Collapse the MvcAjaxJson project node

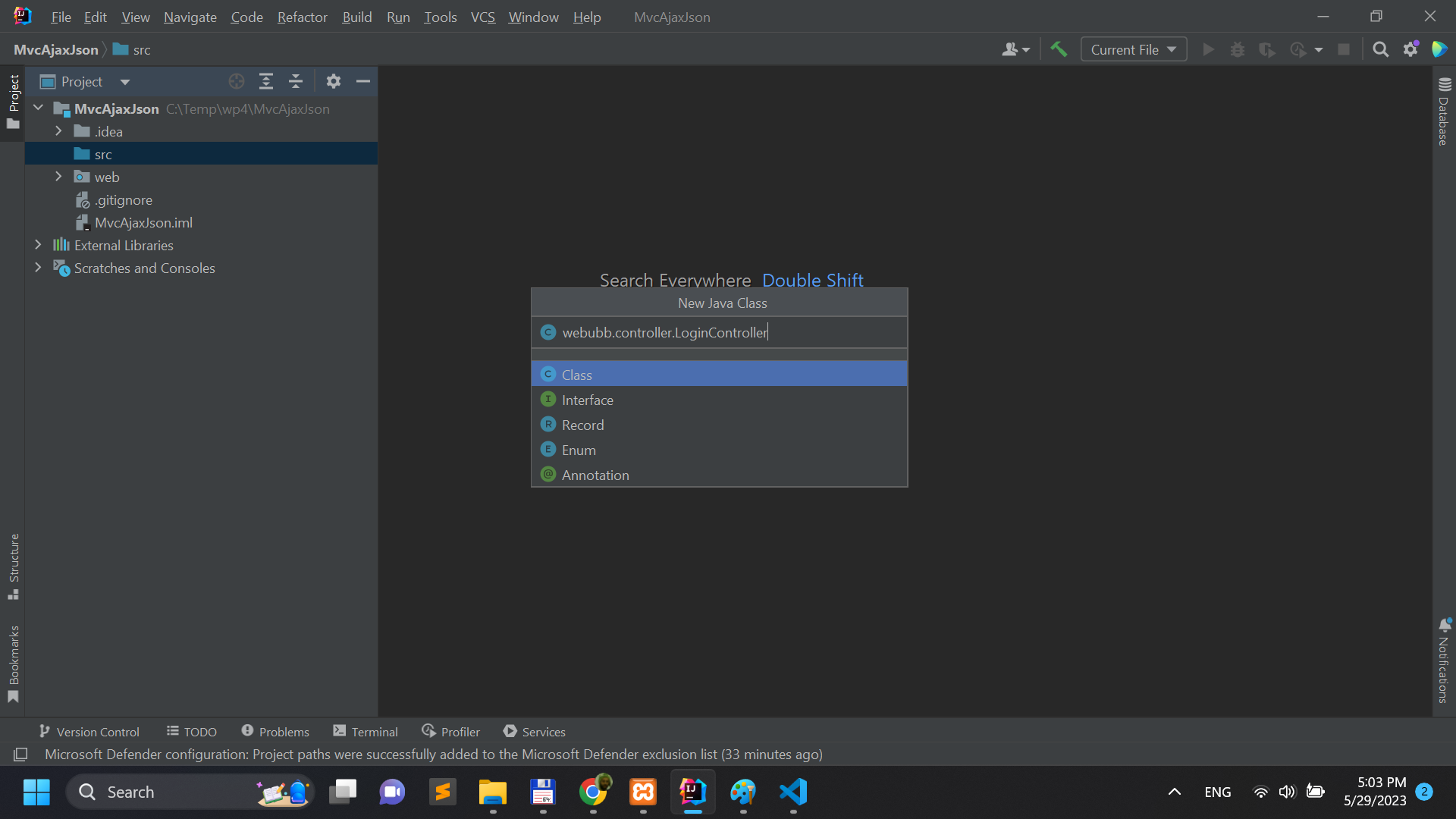click(38, 108)
